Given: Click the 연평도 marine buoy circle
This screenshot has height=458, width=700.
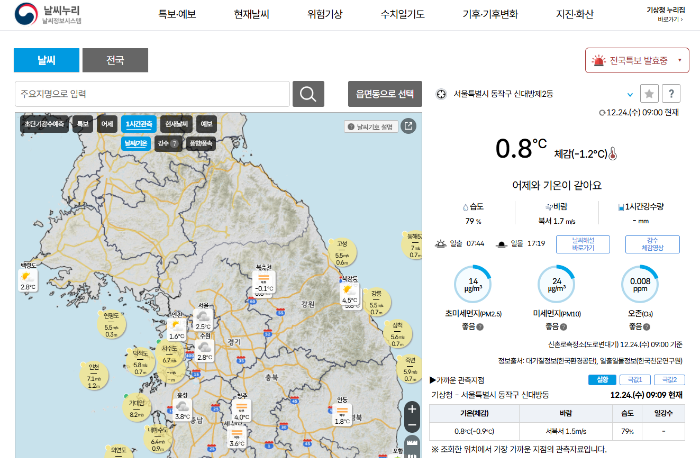Looking at the screenshot, I should point(111,325).
